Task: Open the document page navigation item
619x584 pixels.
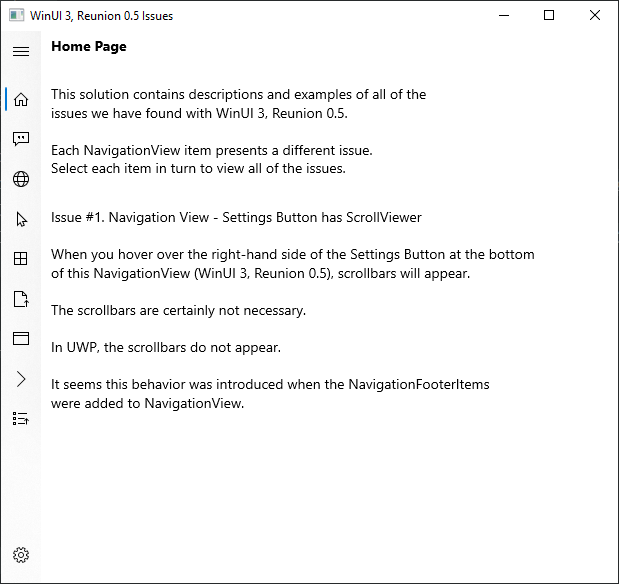Action: click(21, 299)
